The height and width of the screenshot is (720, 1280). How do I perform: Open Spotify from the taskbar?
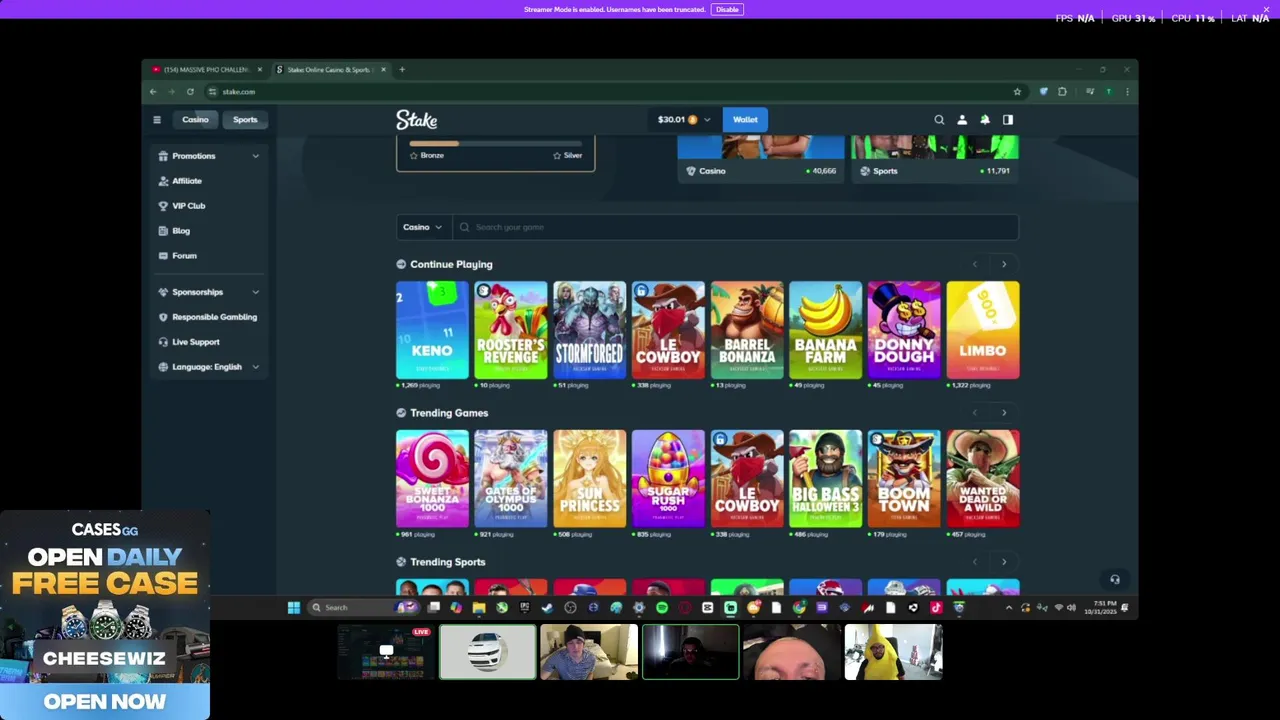(662, 607)
